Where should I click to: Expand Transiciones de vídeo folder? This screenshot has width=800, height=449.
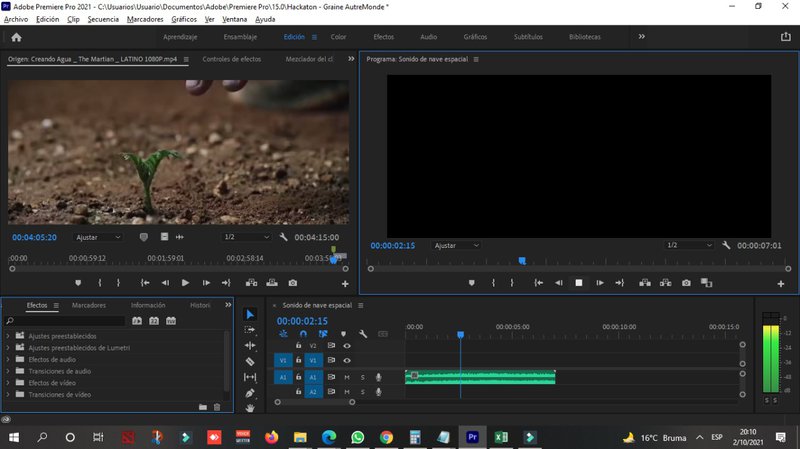coord(8,394)
